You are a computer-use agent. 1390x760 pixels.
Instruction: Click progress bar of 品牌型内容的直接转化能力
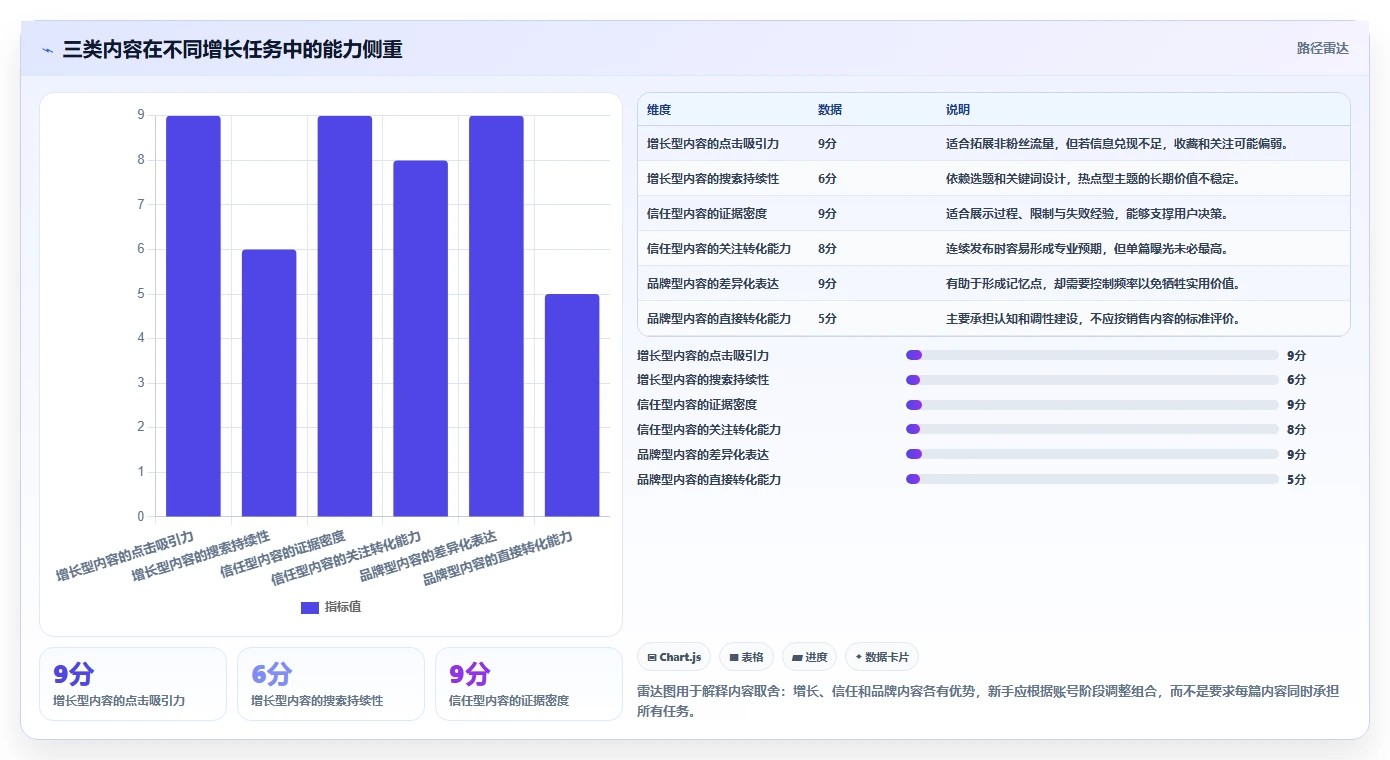pyautogui.click(x=1092, y=479)
